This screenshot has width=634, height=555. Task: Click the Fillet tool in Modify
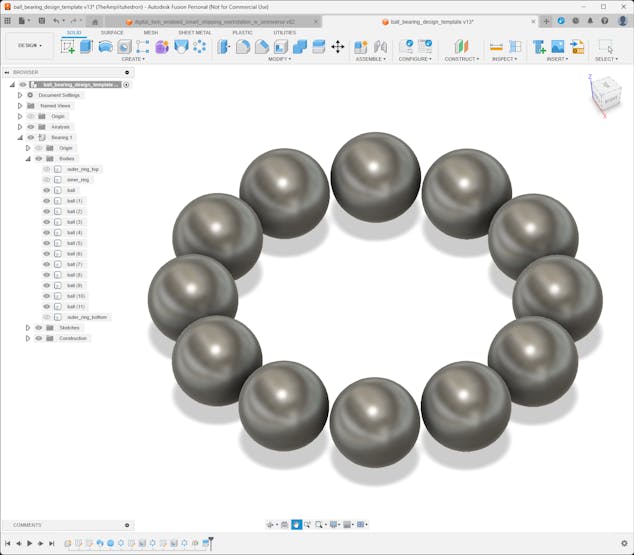point(243,46)
